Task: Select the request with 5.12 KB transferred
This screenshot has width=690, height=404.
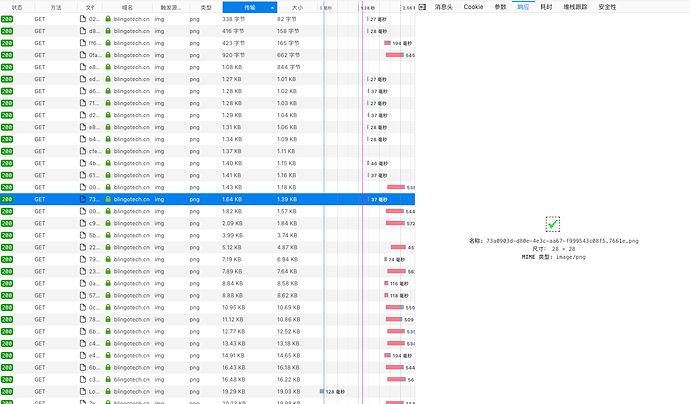Action: (x=207, y=247)
